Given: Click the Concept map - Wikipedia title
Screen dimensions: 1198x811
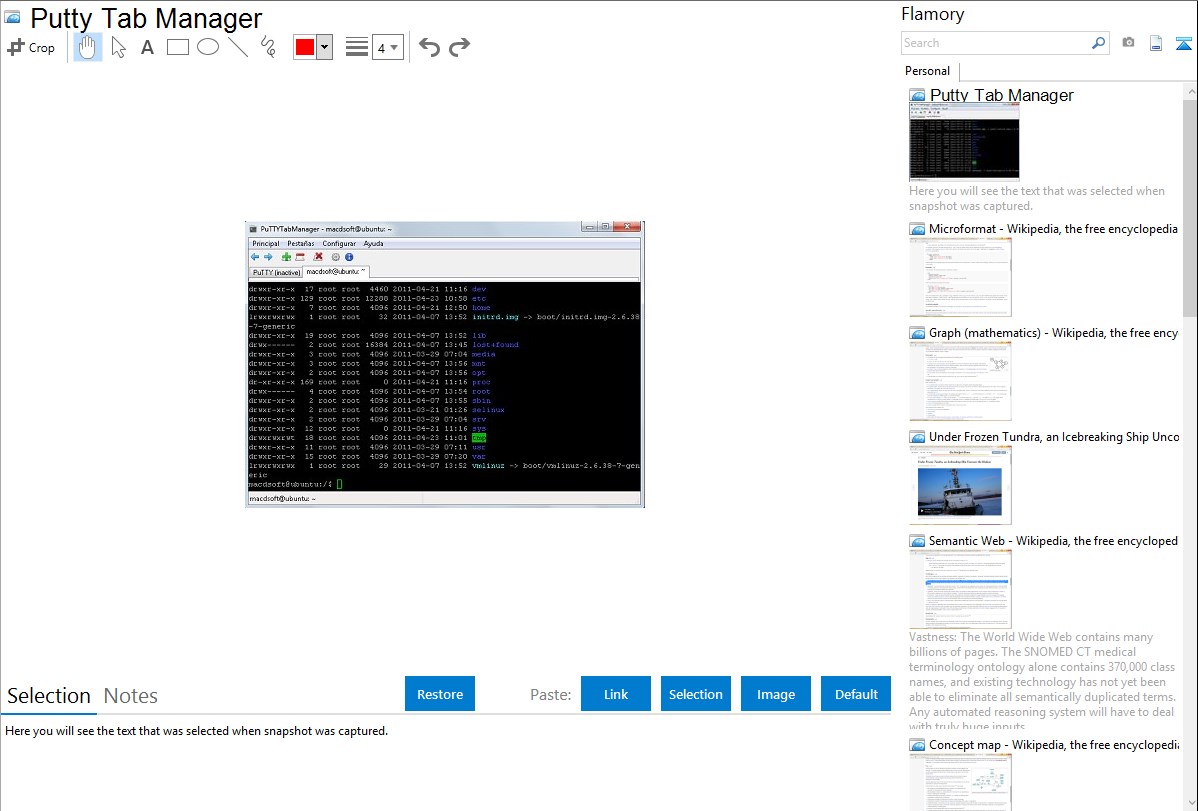Looking at the screenshot, I should coord(1054,744).
